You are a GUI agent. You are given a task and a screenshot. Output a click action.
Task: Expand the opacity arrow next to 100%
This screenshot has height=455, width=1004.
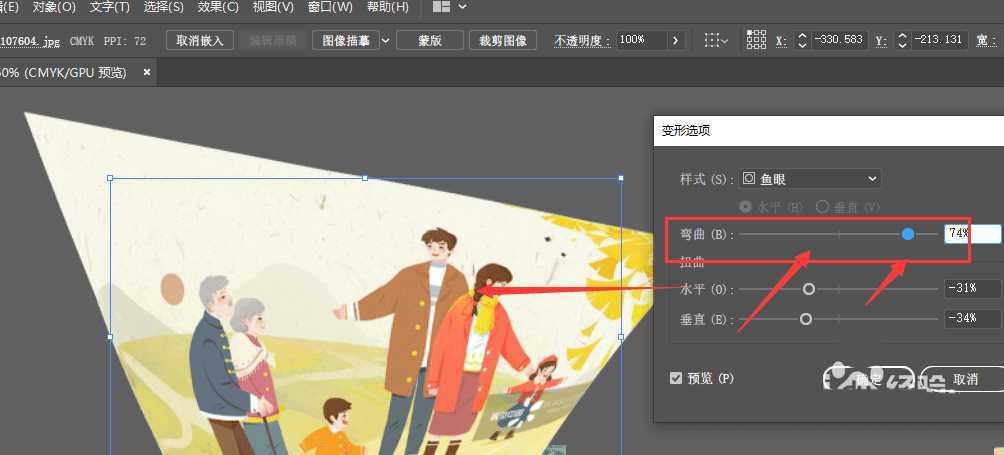675,40
